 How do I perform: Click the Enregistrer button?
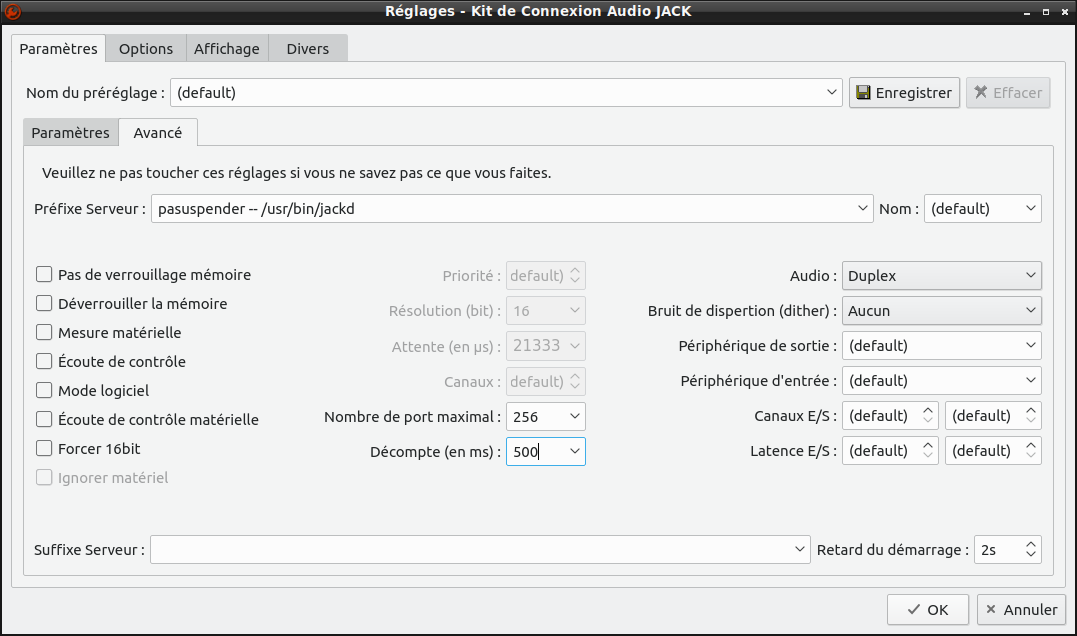pos(904,93)
